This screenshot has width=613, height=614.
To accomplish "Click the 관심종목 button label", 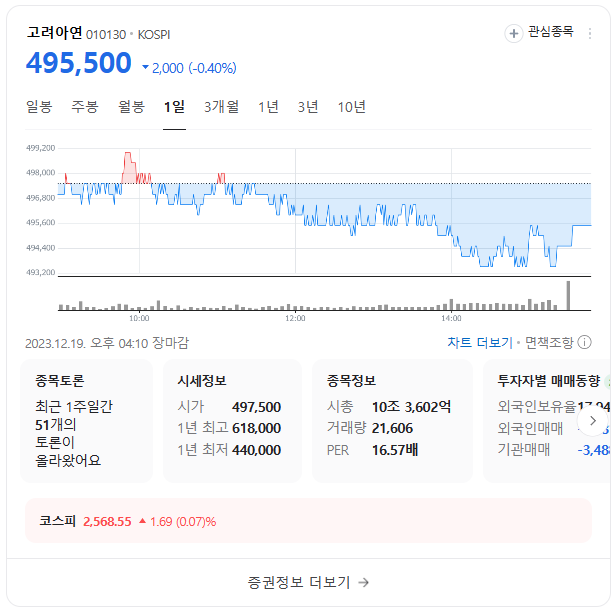I will 550,31.
